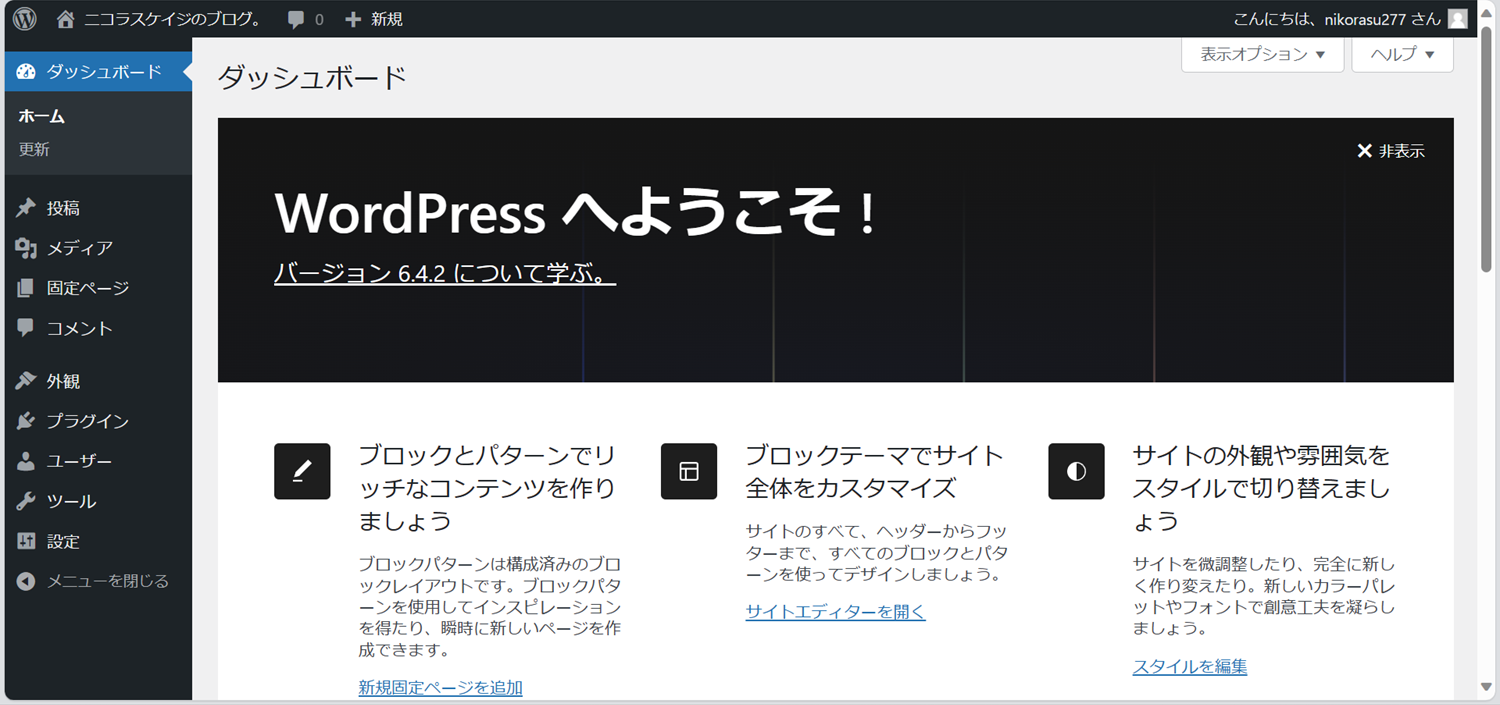This screenshot has width=1500, height=705.
Task: Click the プラグイン plug icon
Action: (26, 421)
